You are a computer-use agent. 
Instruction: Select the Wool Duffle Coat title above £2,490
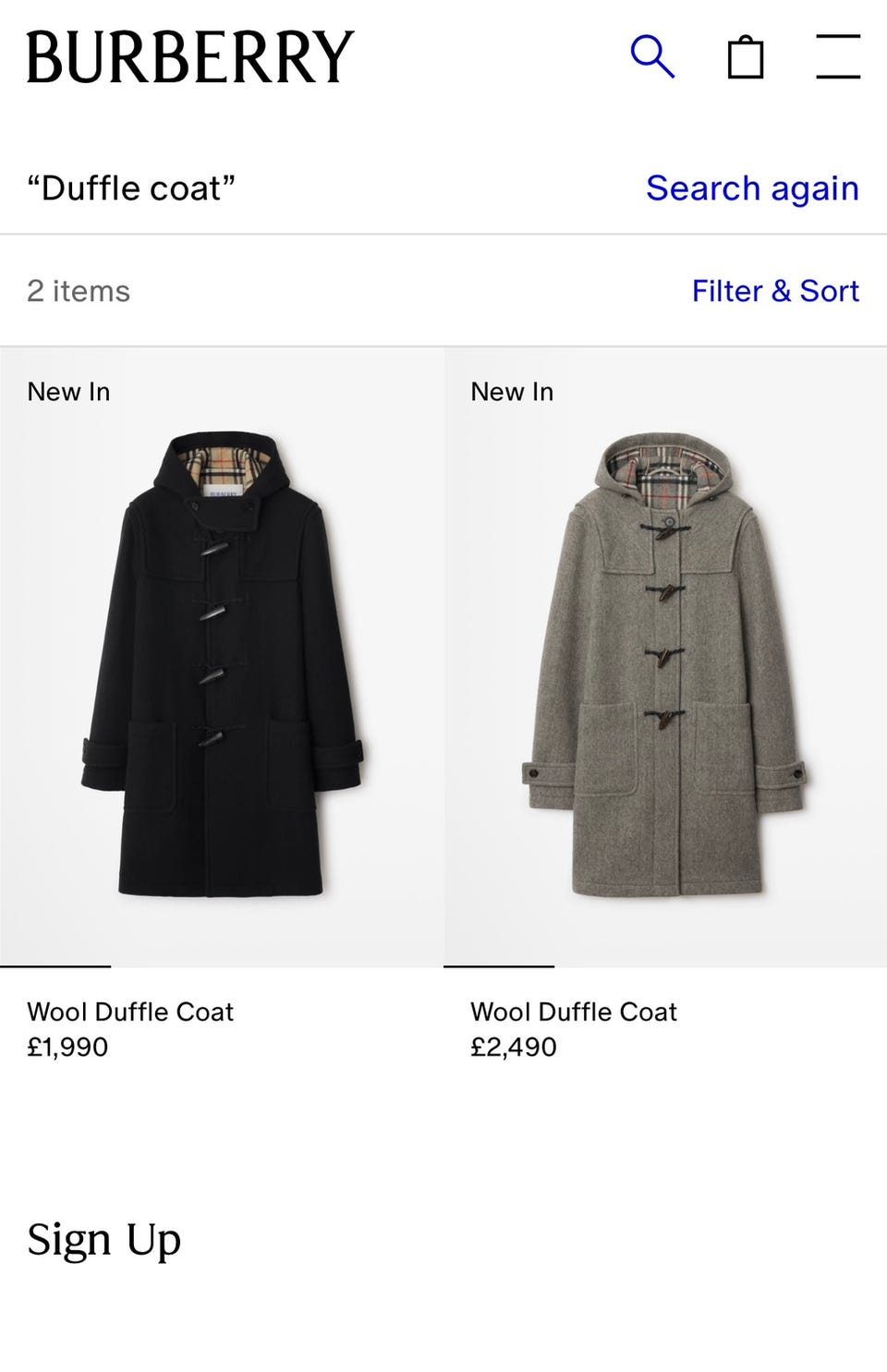click(574, 1012)
